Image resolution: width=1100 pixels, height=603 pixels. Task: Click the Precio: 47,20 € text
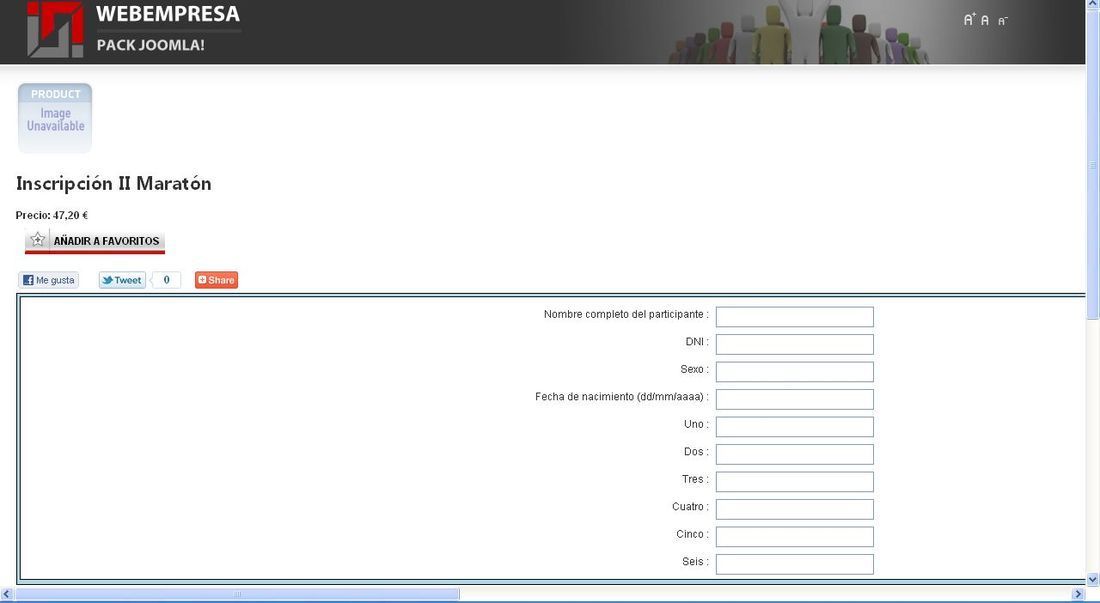pos(52,215)
